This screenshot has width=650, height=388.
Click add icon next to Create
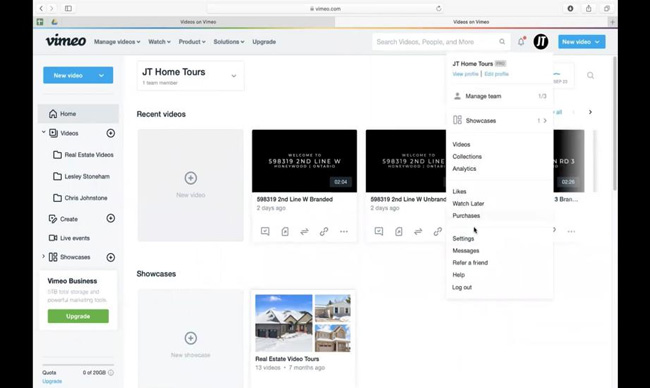coord(111,218)
